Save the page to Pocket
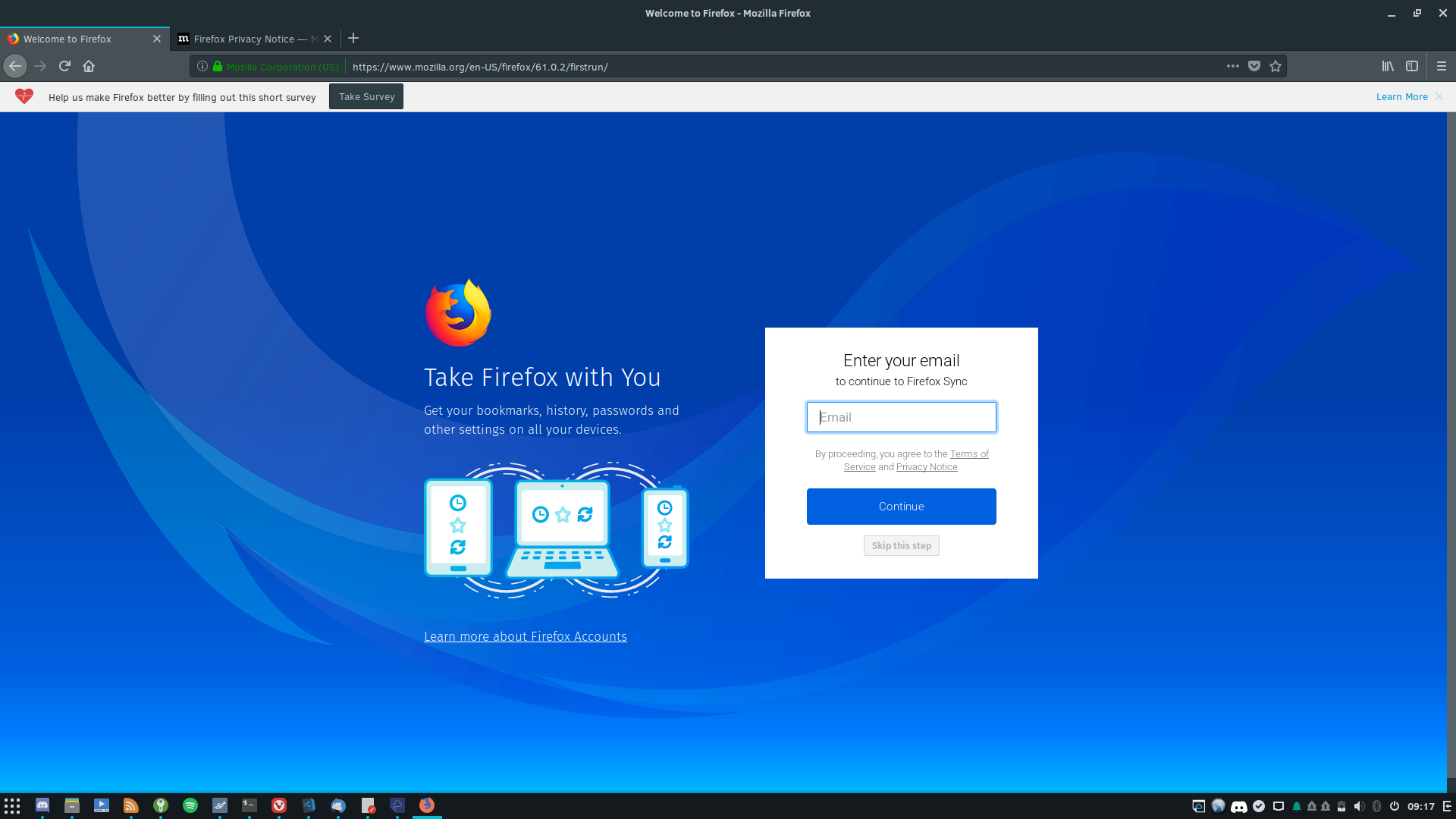This screenshot has height=819, width=1456. tap(1254, 66)
